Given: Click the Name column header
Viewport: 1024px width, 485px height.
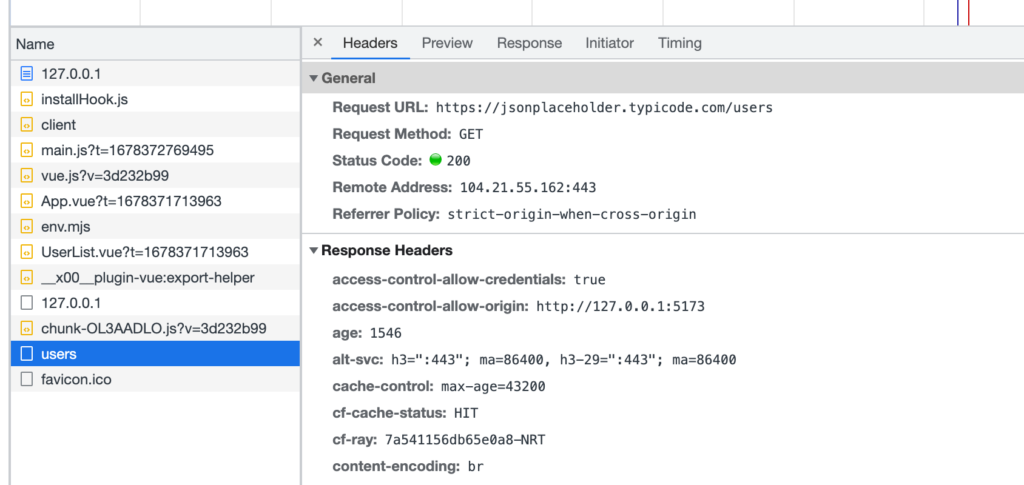Looking at the screenshot, I should click(36, 44).
